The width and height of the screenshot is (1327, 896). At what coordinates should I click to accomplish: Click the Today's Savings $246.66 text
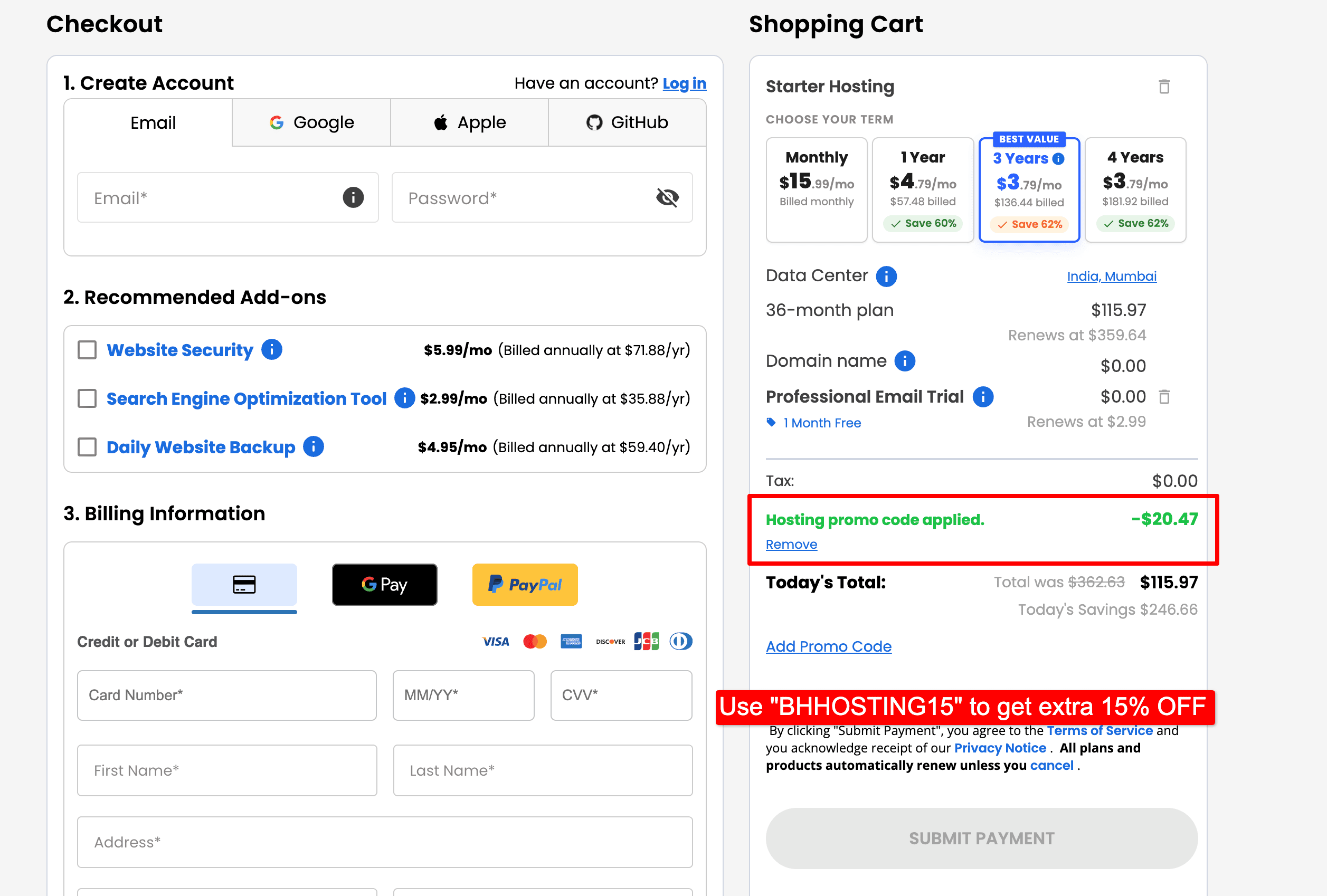[x=1107, y=609]
